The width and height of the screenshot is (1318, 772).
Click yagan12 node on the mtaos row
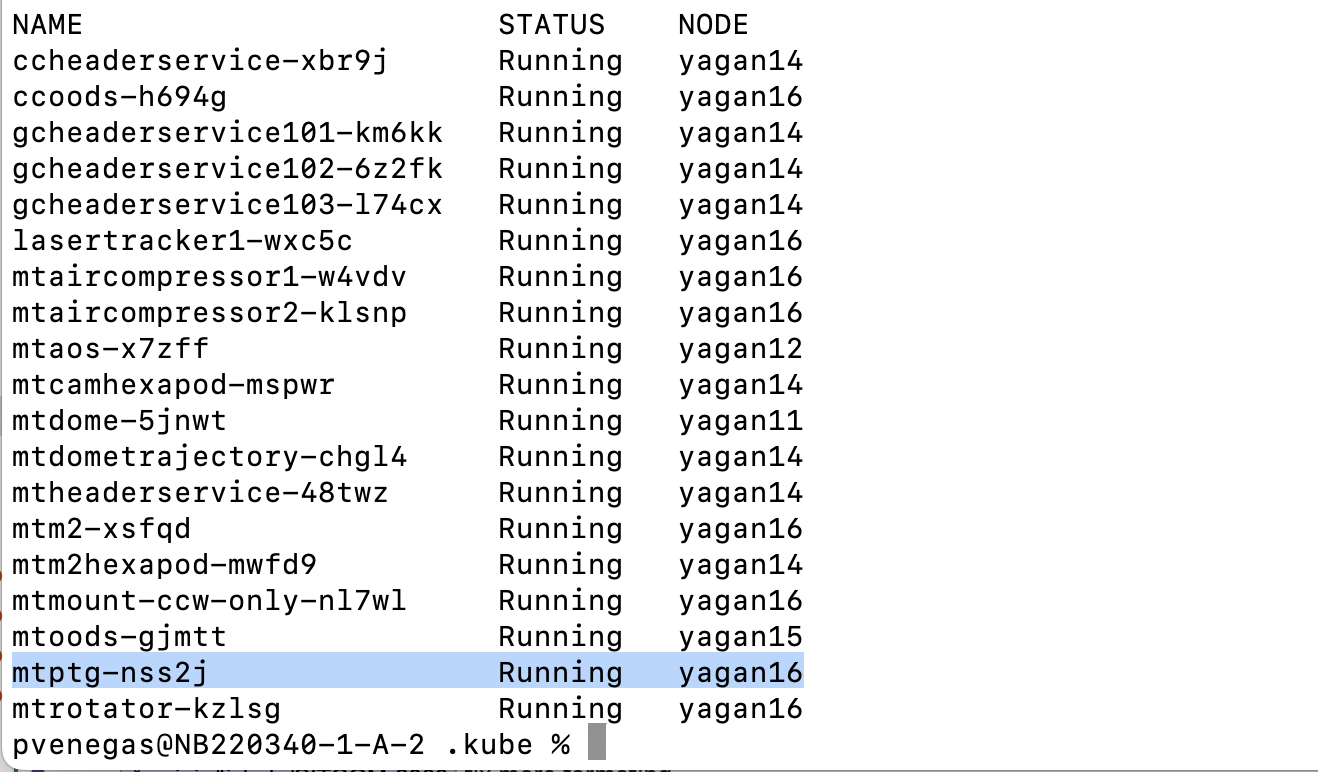pyautogui.click(x=740, y=348)
